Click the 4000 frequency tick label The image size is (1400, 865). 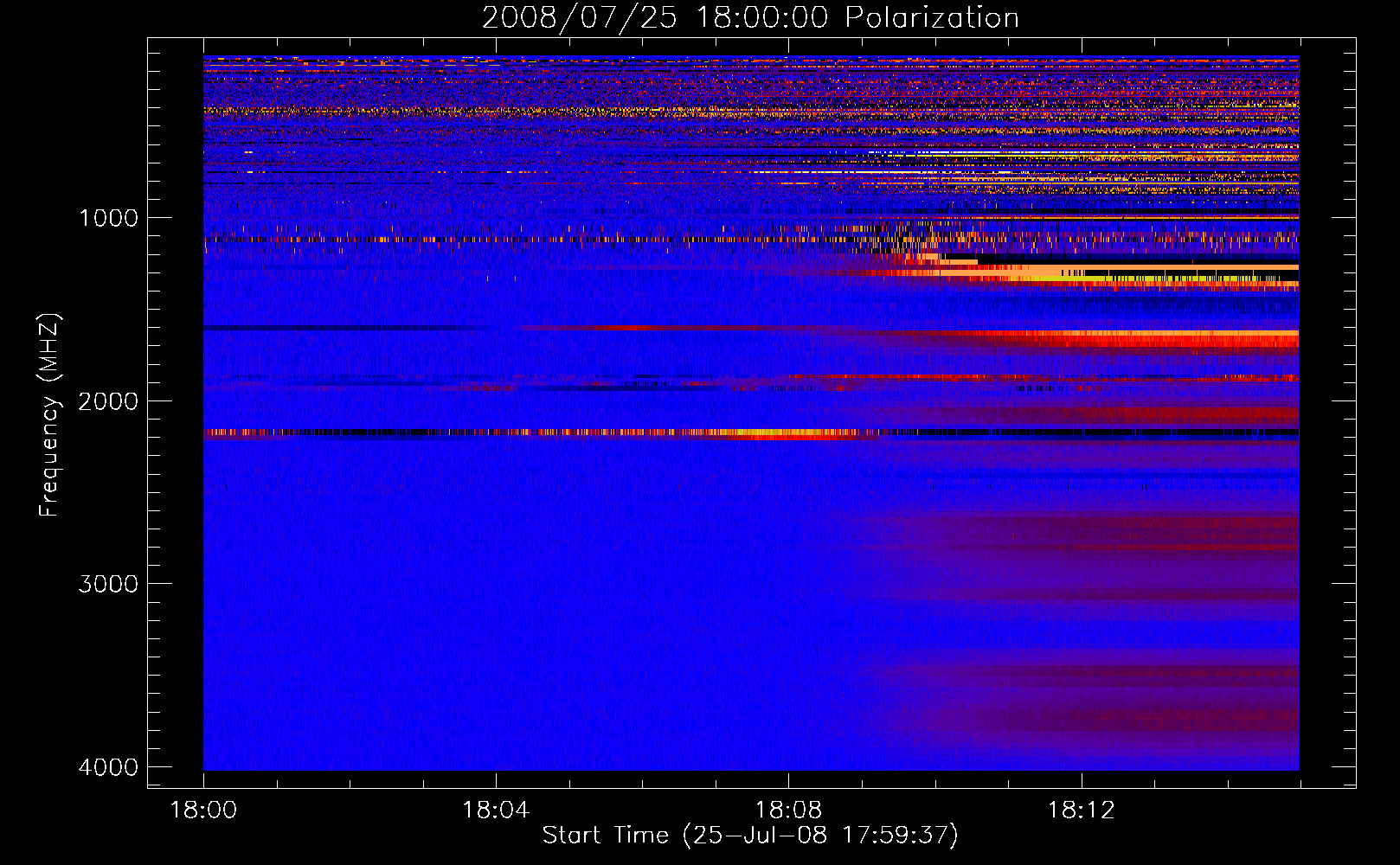click(108, 767)
